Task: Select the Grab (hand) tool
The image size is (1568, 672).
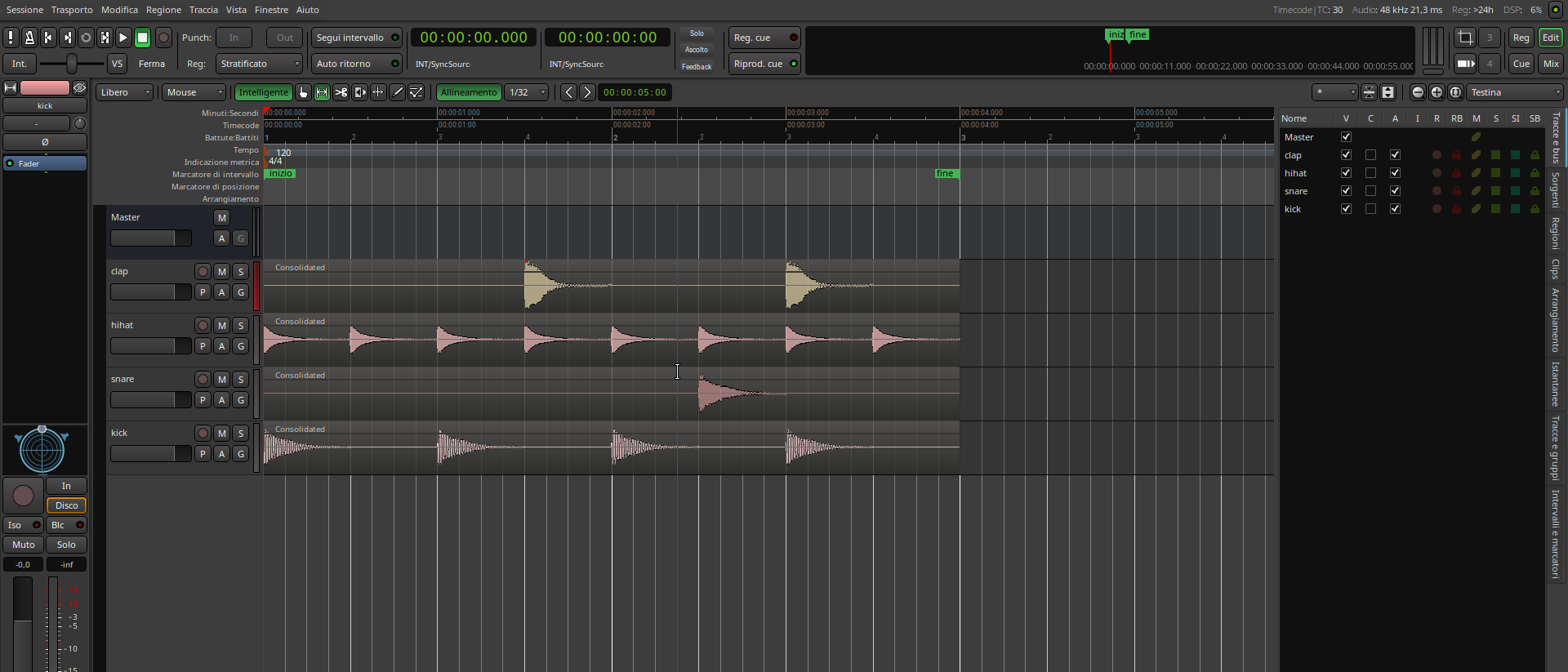Action: pos(303,92)
